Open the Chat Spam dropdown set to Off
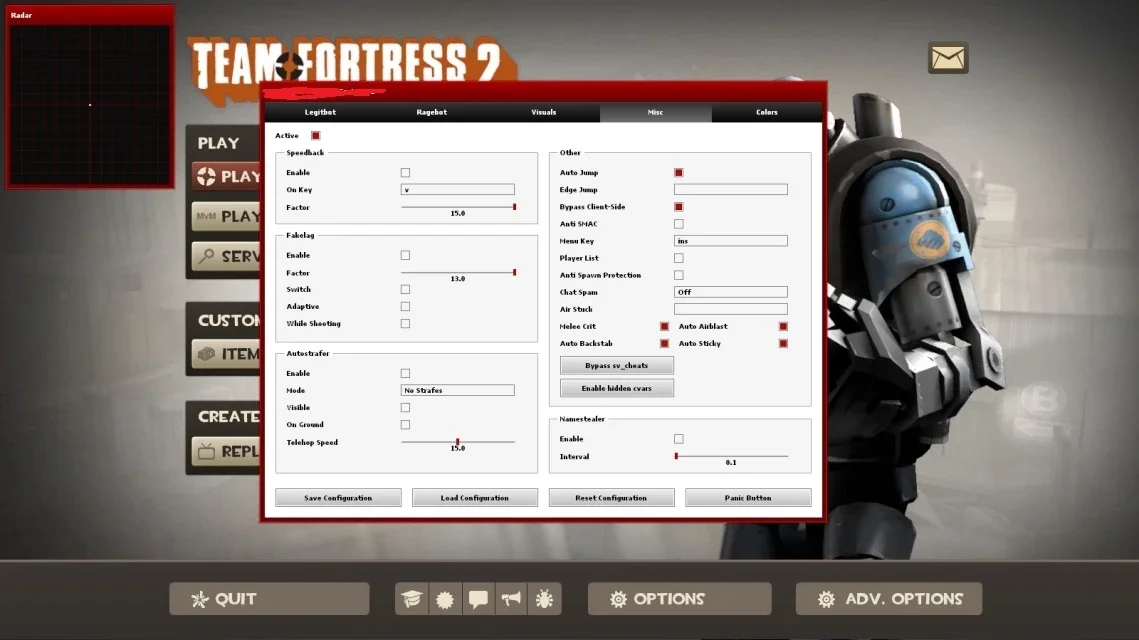Viewport: 1139px width, 640px height. point(731,292)
